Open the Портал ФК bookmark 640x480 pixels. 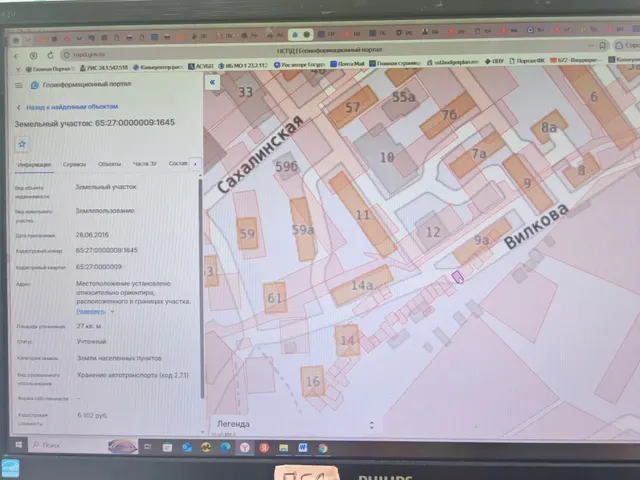click(x=527, y=60)
